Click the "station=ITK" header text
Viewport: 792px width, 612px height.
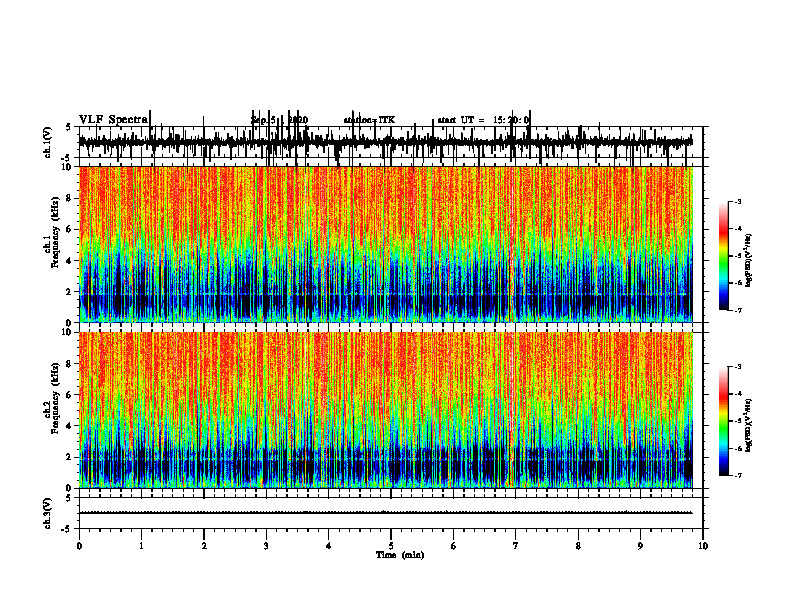(x=369, y=120)
